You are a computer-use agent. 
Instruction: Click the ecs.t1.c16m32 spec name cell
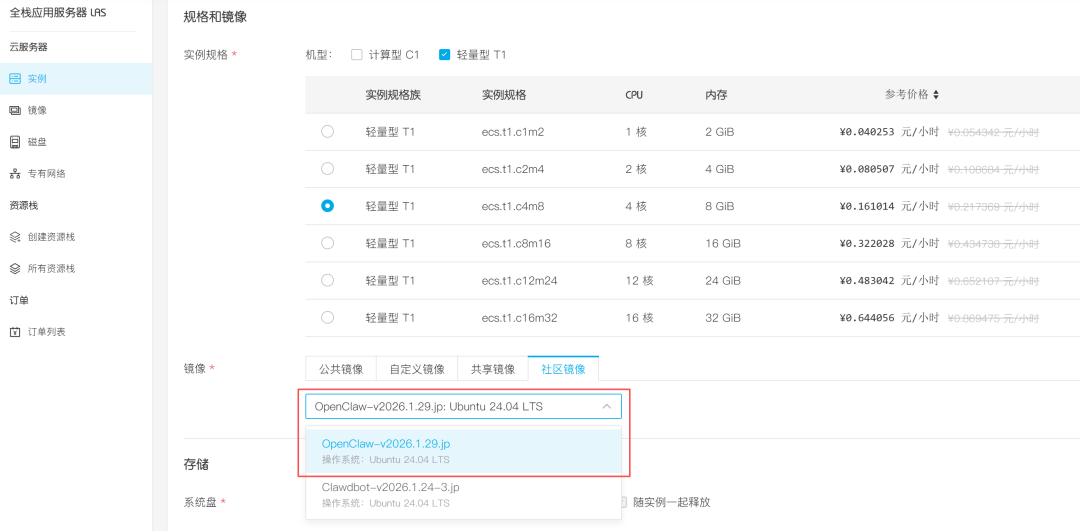pos(519,317)
